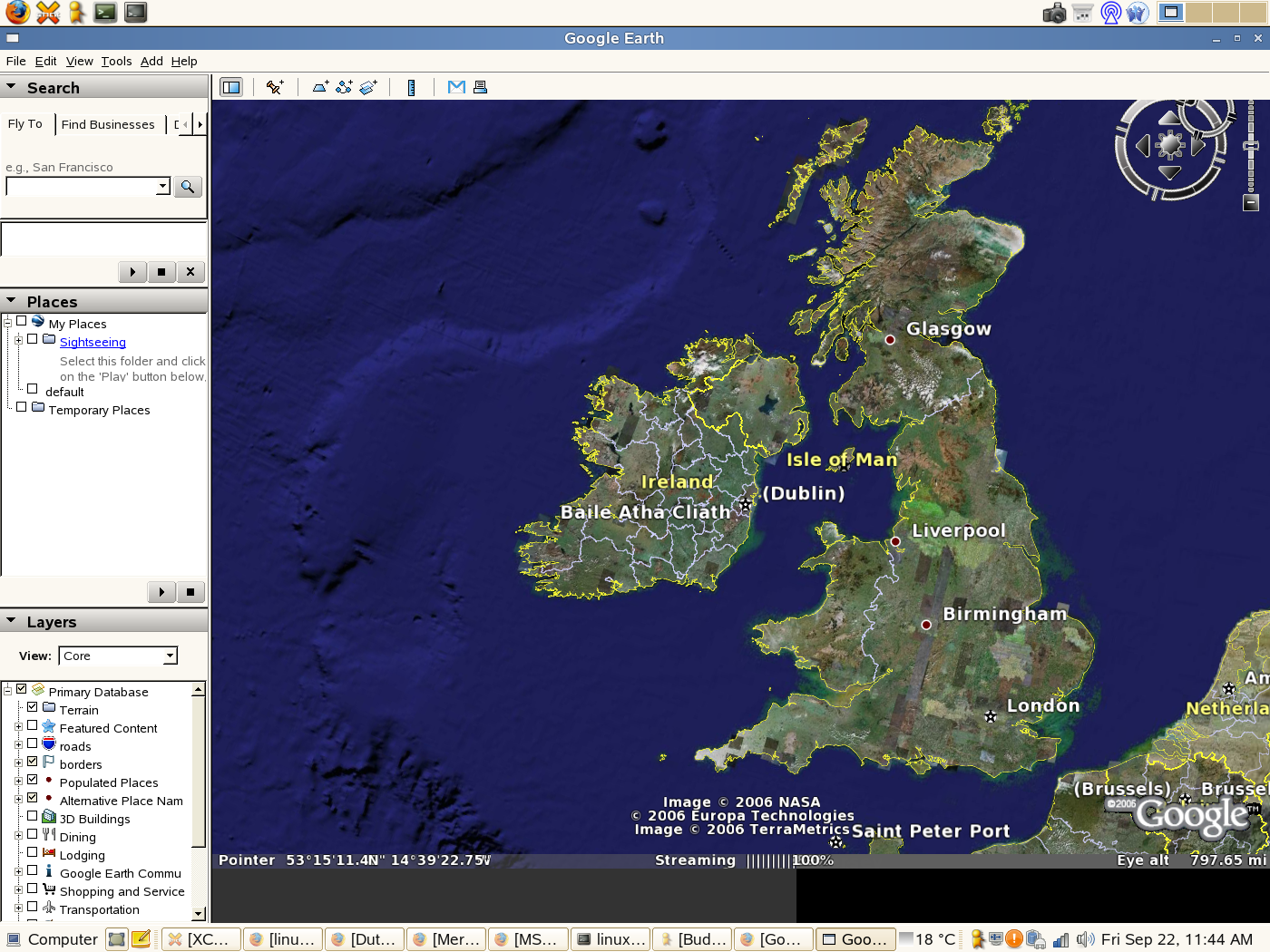Viewport: 1270px width, 952px height.
Task: Open the View menu
Action: pos(80,61)
